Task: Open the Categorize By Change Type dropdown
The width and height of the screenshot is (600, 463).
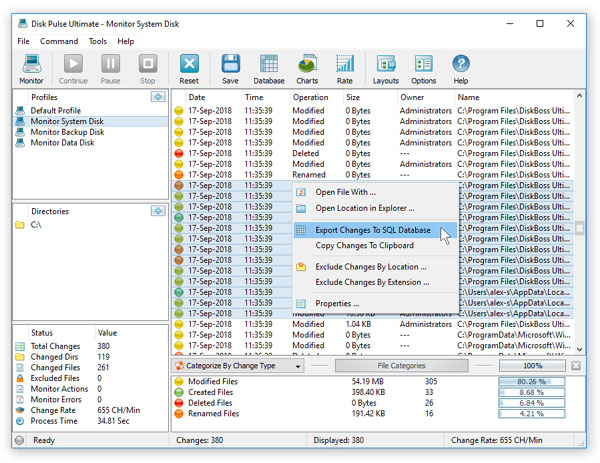Action: tap(238, 366)
